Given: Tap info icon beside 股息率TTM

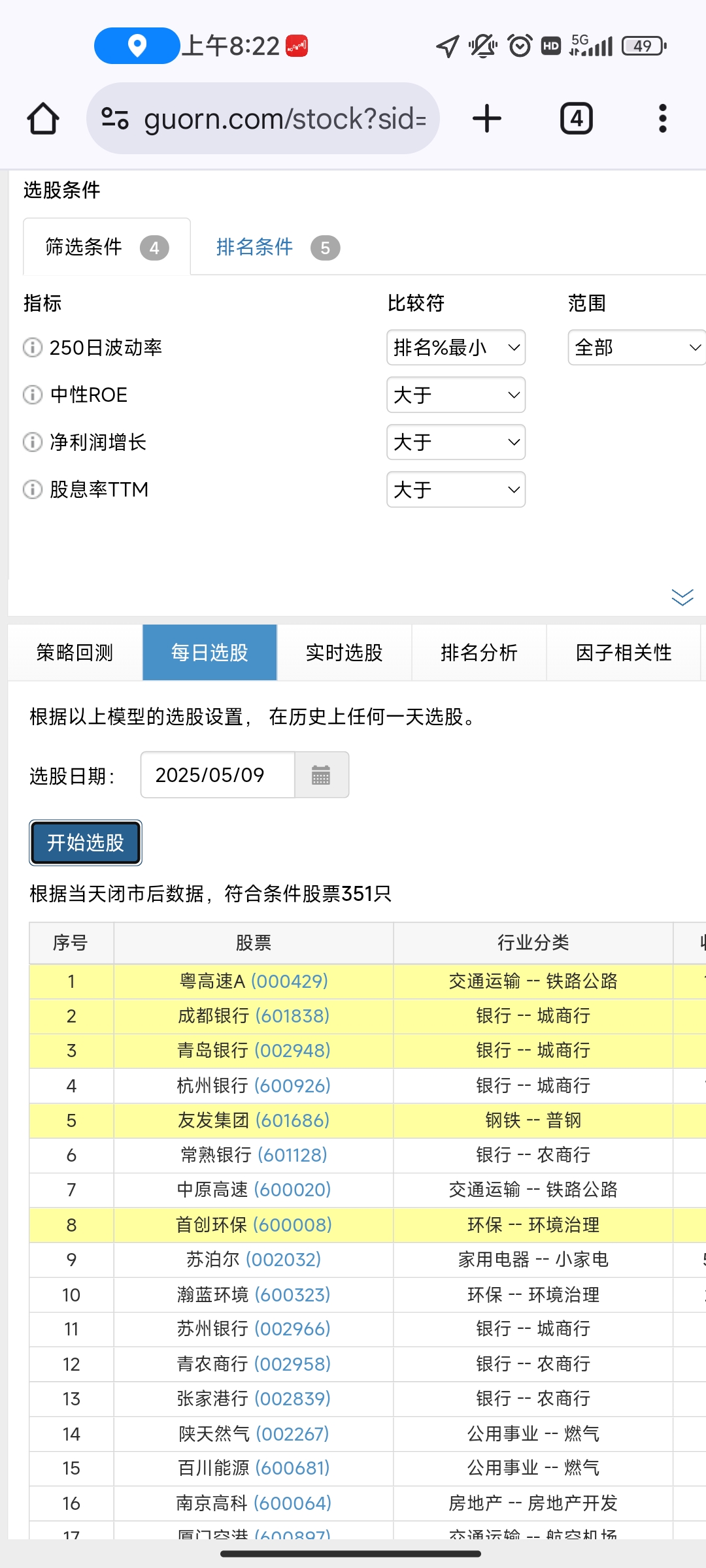Looking at the screenshot, I should click(x=32, y=489).
